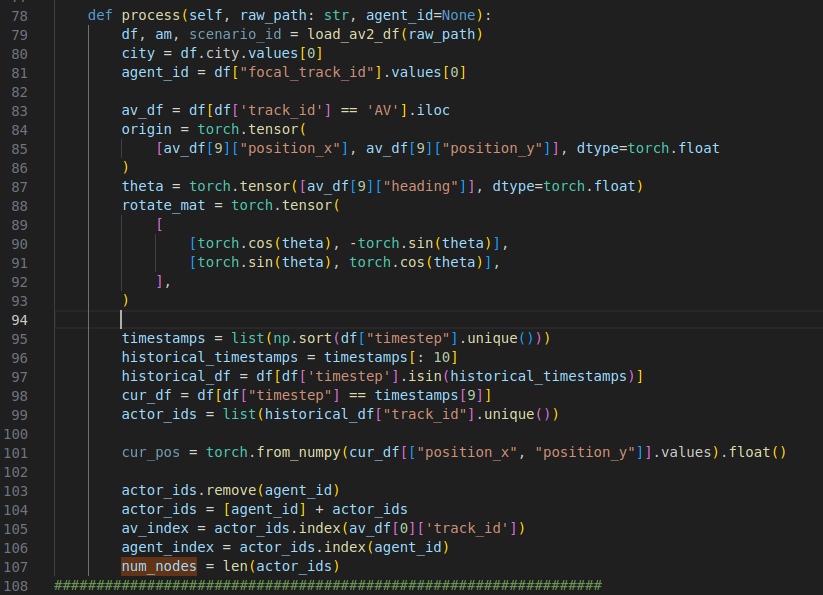
Task: Place cursor on empty line 94
Action: coord(300,319)
